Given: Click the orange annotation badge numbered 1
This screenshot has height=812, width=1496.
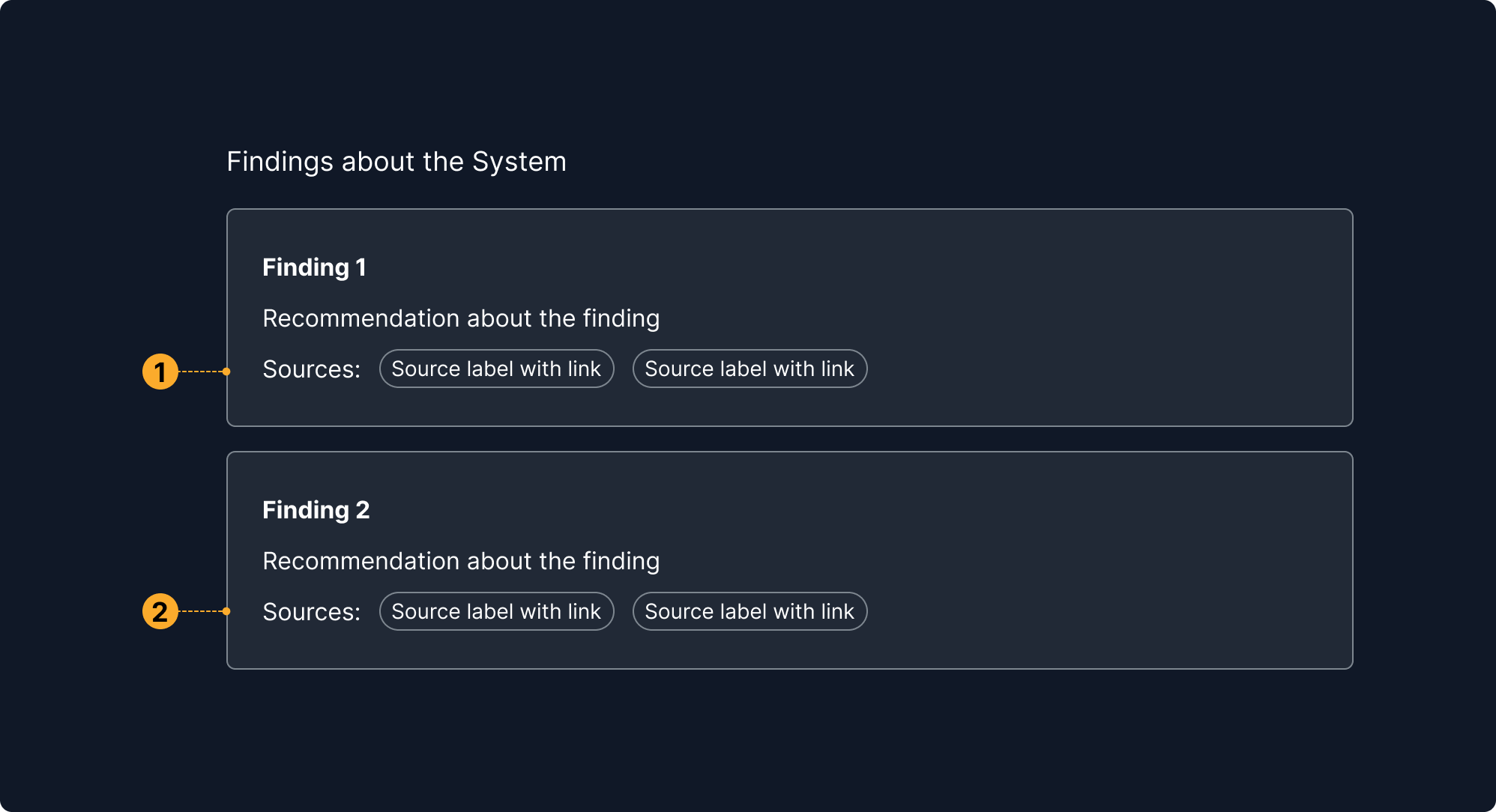Looking at the screenshot, I should pyautogui.click(x=160, y=372).
